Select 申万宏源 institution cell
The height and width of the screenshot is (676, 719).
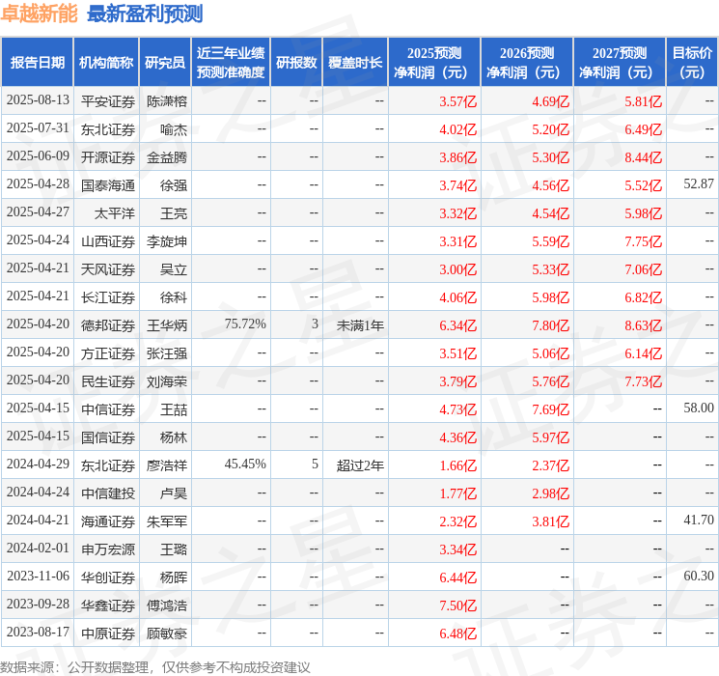[x=108, y=549]
